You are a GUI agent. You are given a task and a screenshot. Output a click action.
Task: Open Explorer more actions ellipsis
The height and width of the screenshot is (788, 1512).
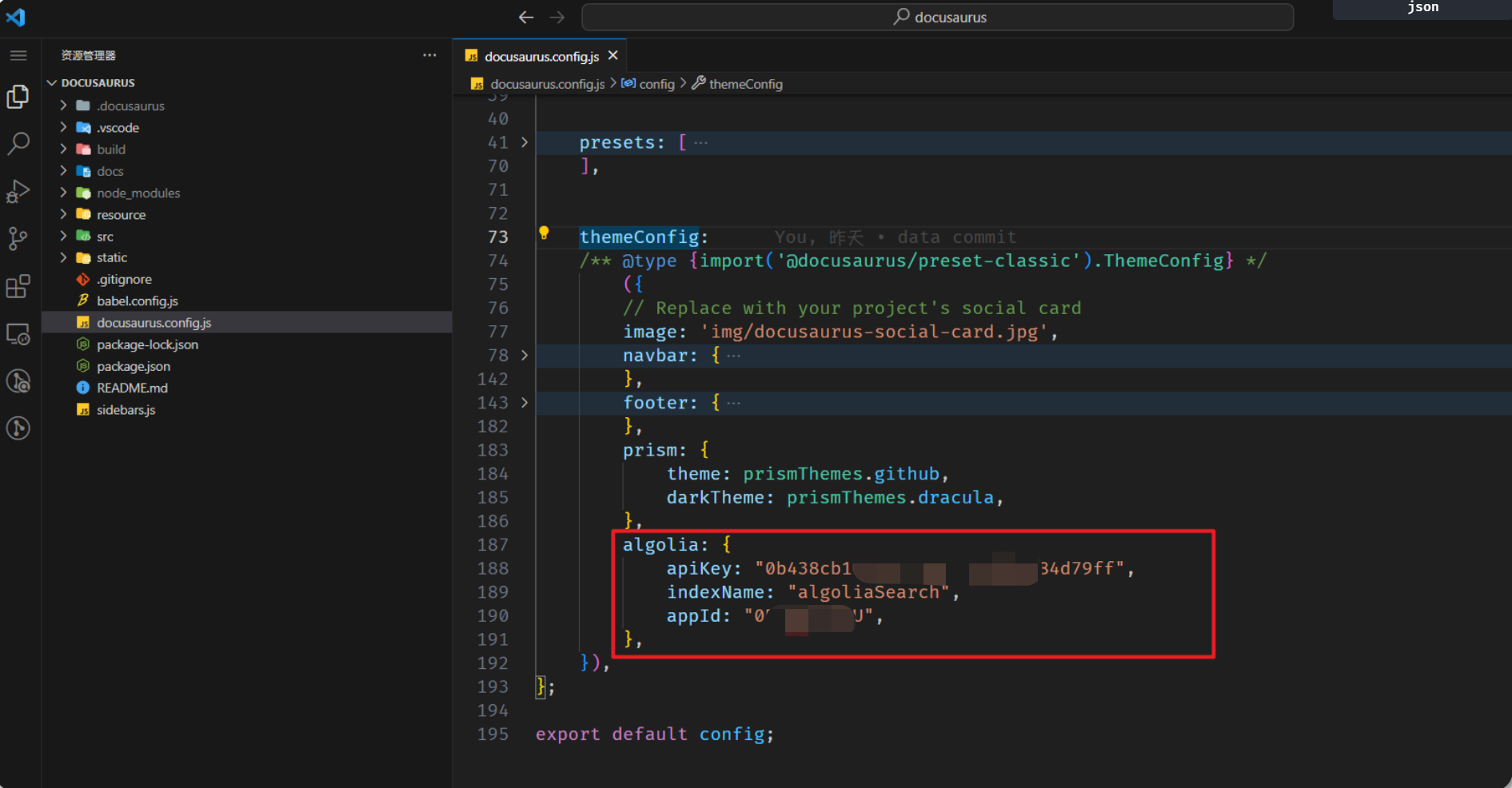pos(429,55)
